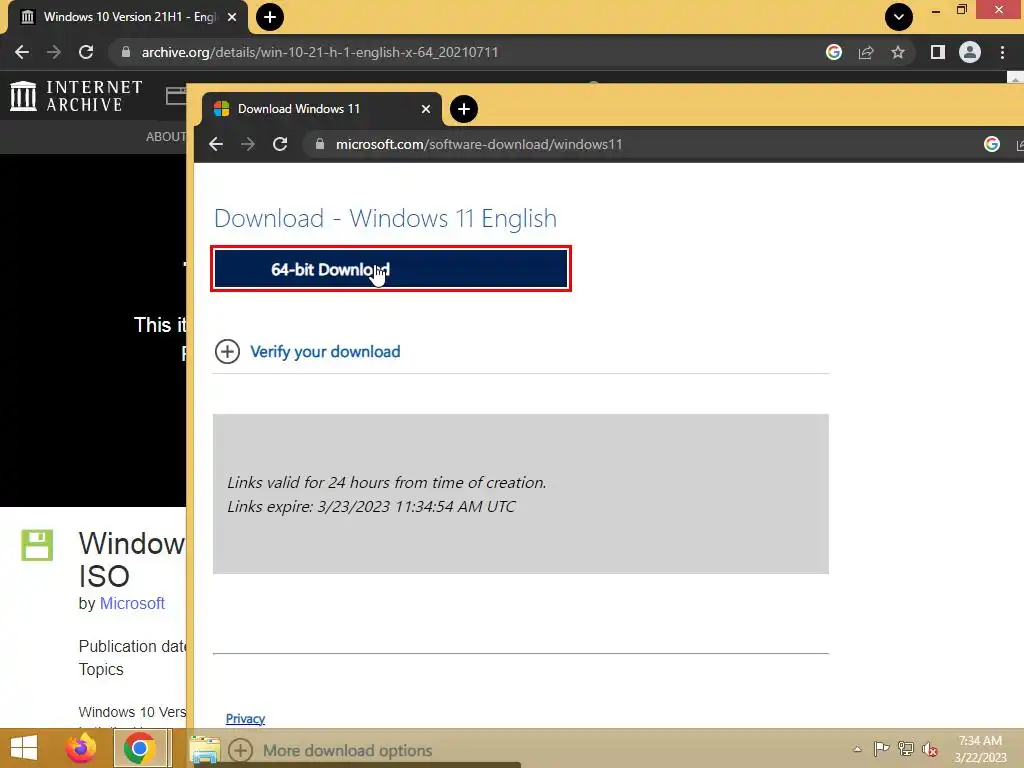This screenshot has width=1024, height=768.
Task: Reload the Microsoft Windows 11 download page
Action: (x=280, y=144)
